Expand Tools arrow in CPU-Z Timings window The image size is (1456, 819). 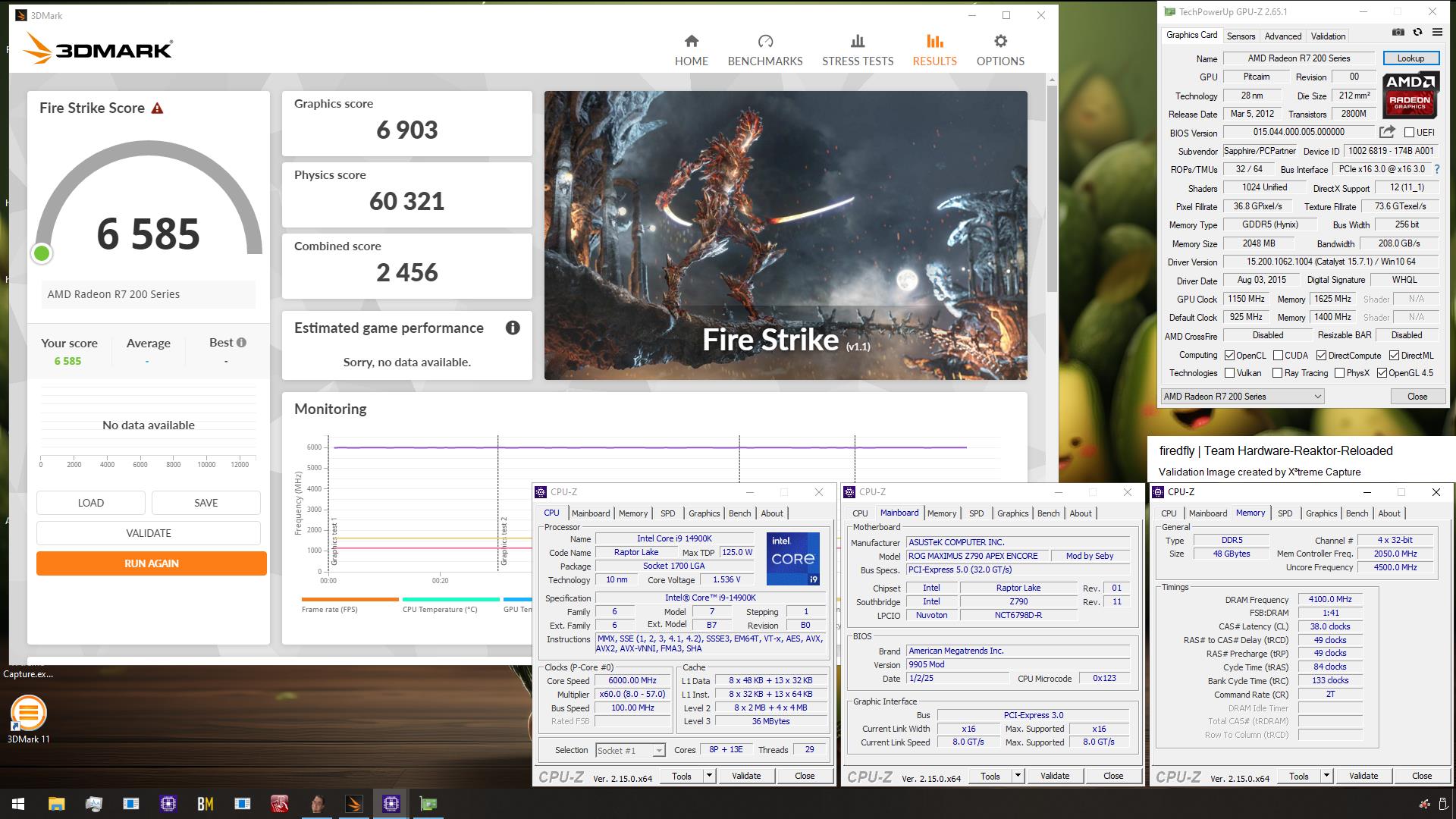point(1326,776)
